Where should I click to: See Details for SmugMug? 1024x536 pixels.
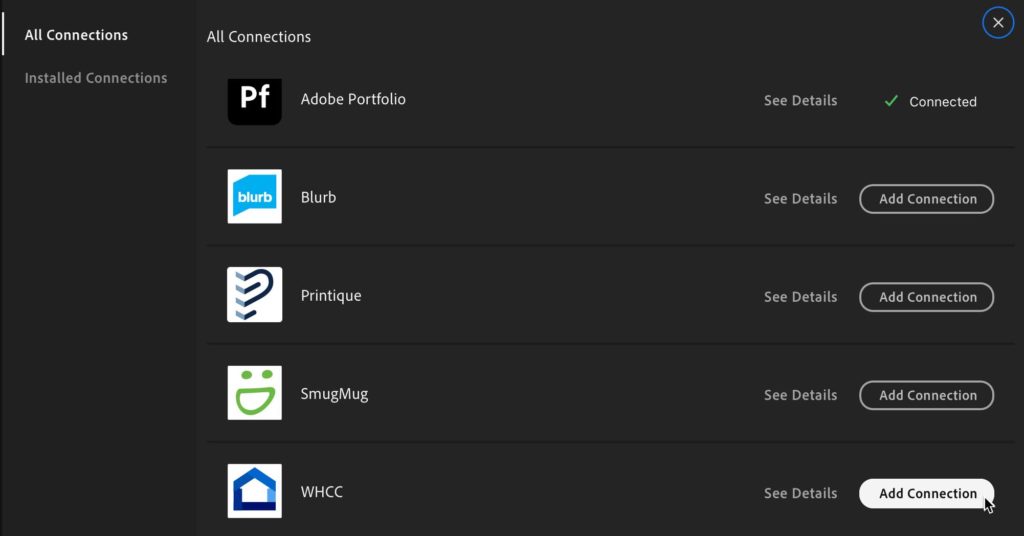point(801,395)
